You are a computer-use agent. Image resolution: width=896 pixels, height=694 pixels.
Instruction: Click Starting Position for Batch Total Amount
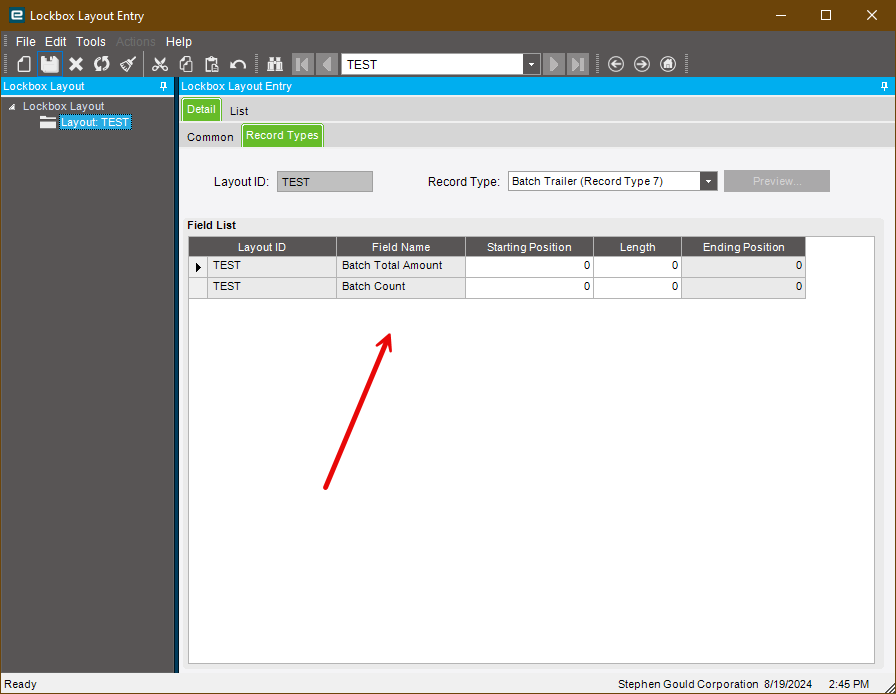(x=529, y=266)
